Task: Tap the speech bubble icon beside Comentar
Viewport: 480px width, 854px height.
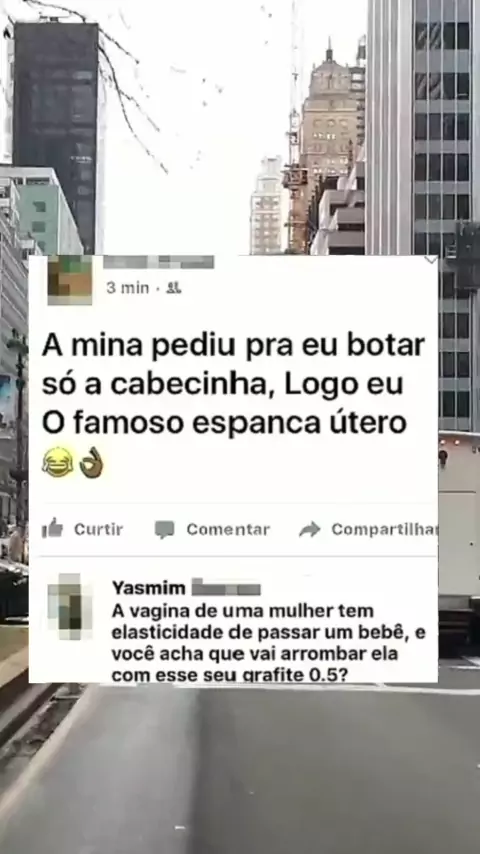Action: (x=165, y=529)
